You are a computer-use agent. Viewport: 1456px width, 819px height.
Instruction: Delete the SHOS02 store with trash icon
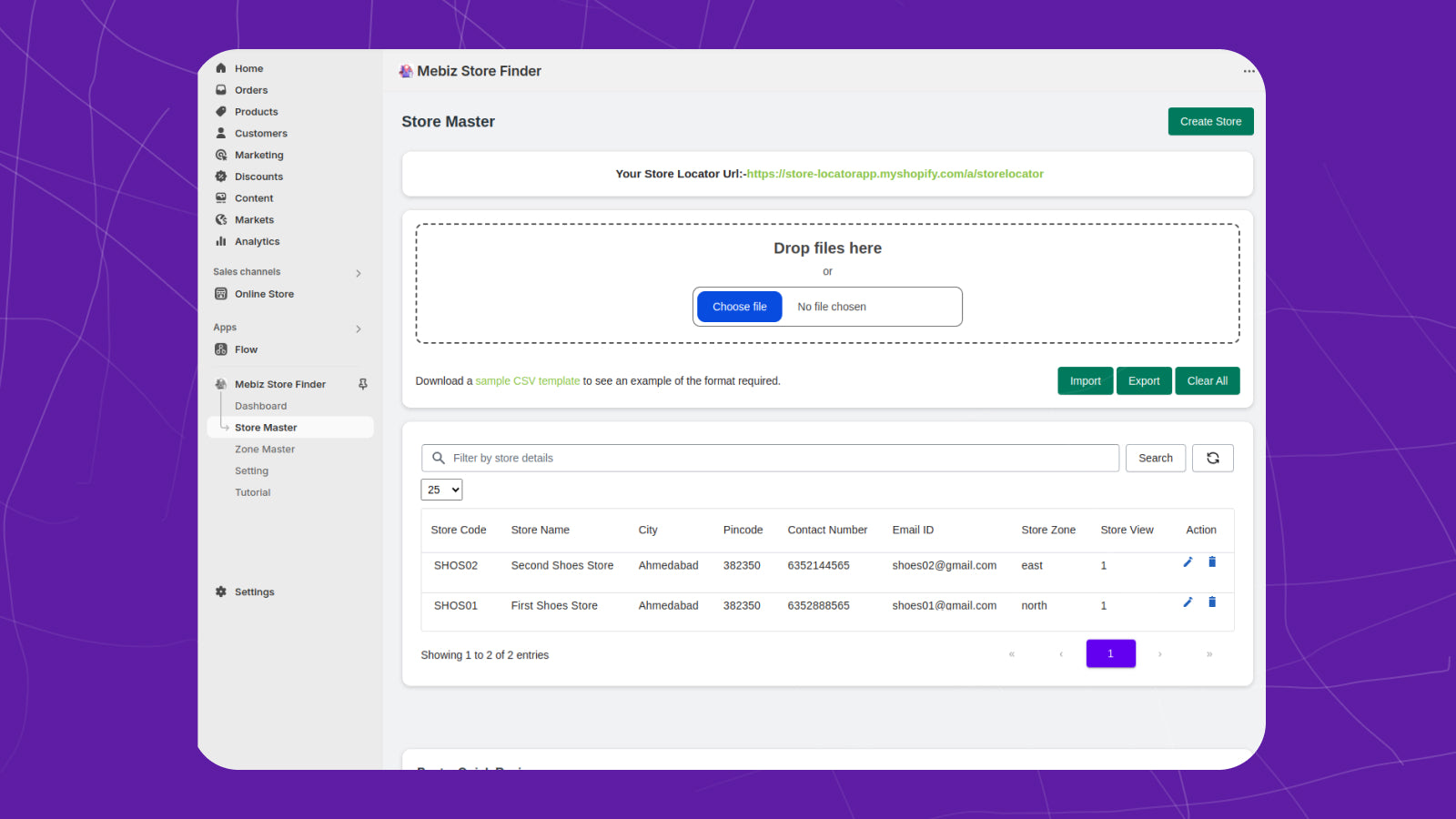[1212, 562]
